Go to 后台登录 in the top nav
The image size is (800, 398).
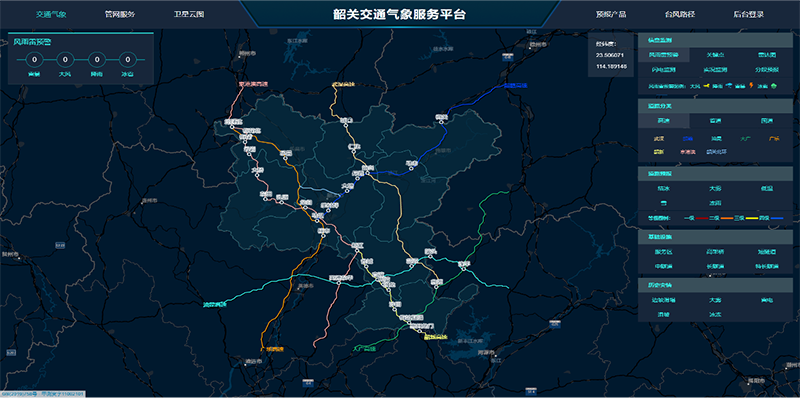[x=748, y=14]
